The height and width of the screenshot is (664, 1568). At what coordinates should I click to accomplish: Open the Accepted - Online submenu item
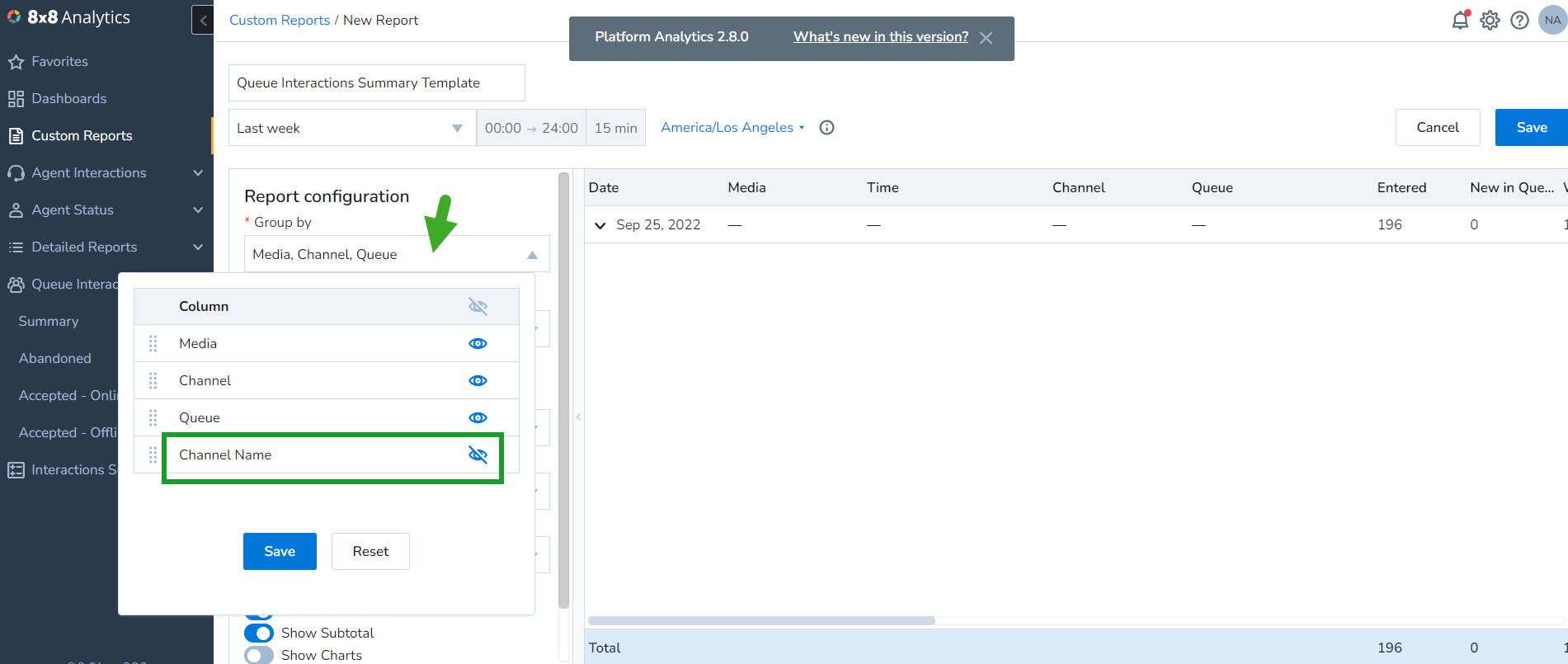coord(68,396)
